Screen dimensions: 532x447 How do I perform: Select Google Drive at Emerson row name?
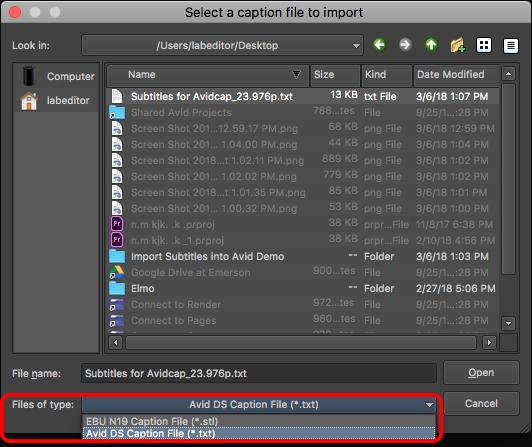191,272
